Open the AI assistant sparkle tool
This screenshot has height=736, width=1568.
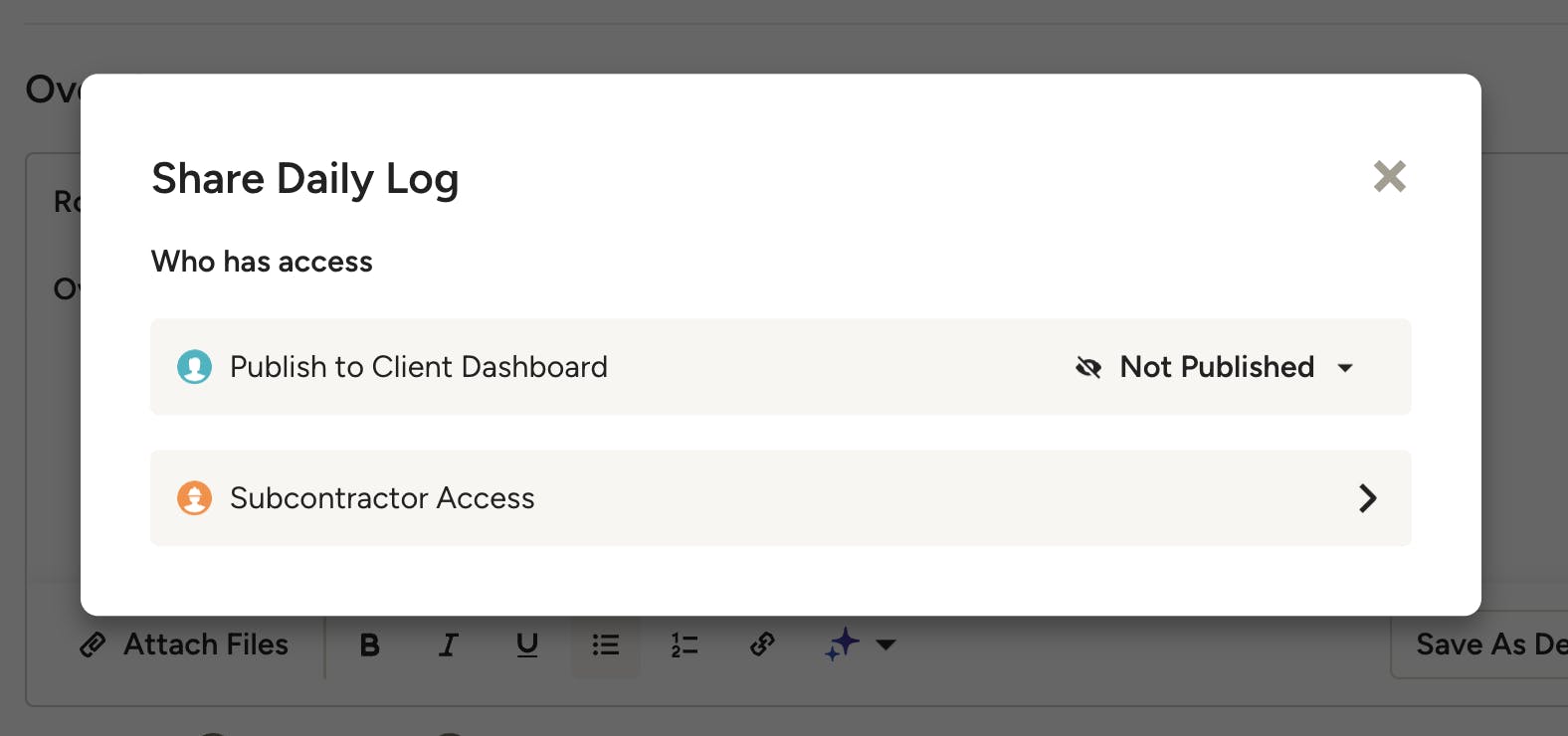841,644
